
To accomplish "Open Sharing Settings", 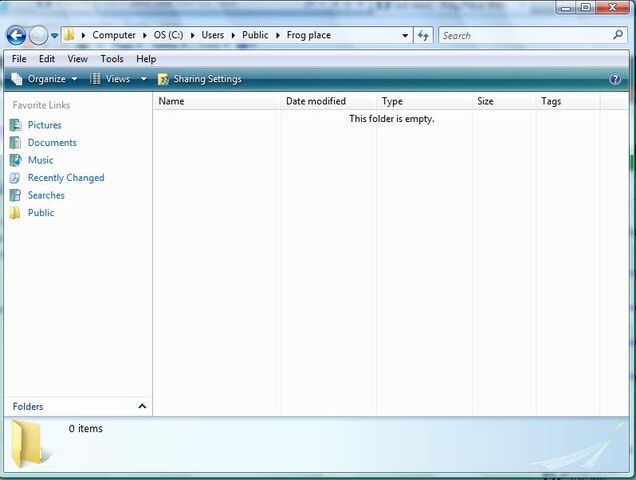I will point(200,79).
